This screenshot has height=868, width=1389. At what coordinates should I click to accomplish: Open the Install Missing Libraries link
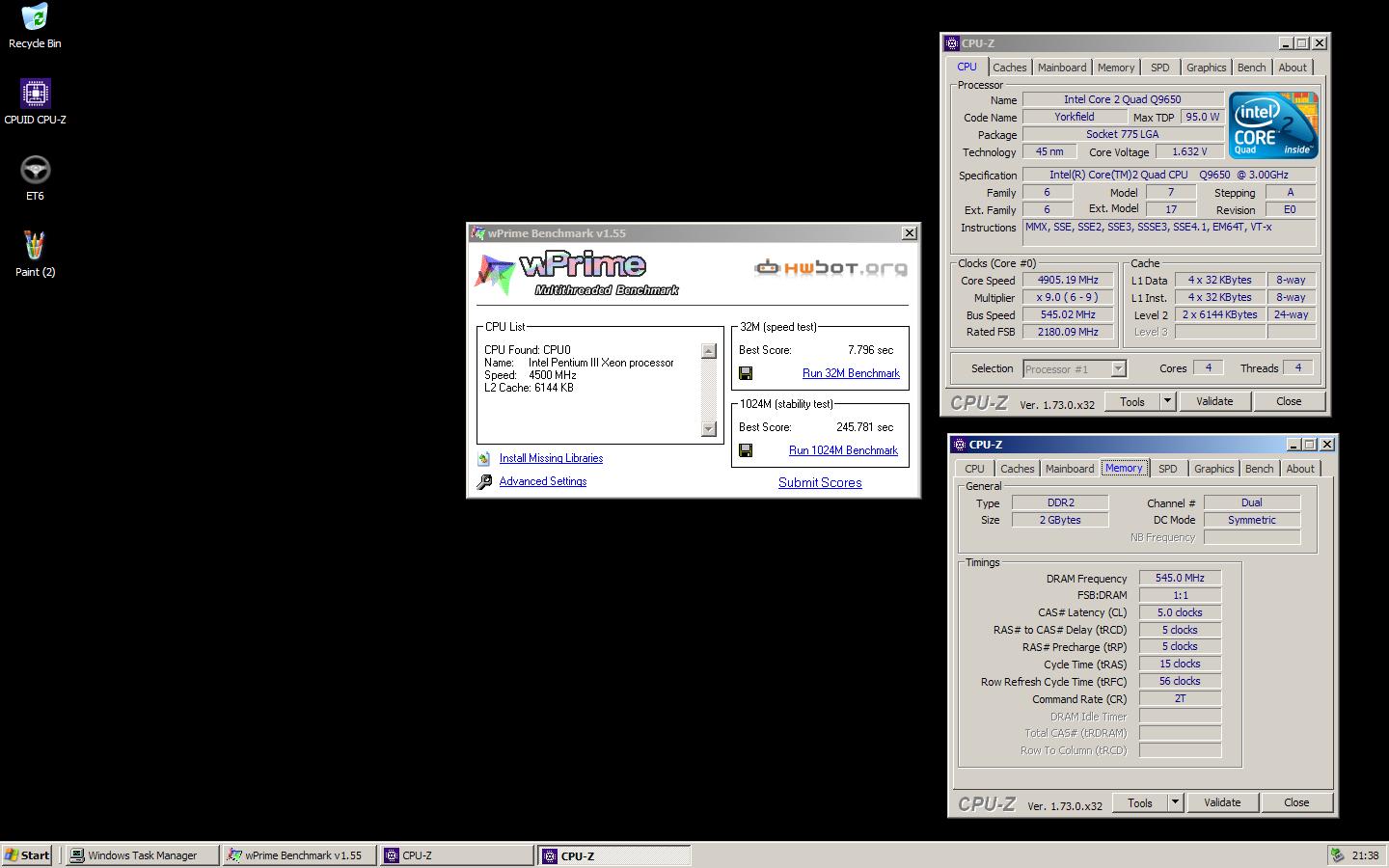pyautogui.click(x=551, y=458)
